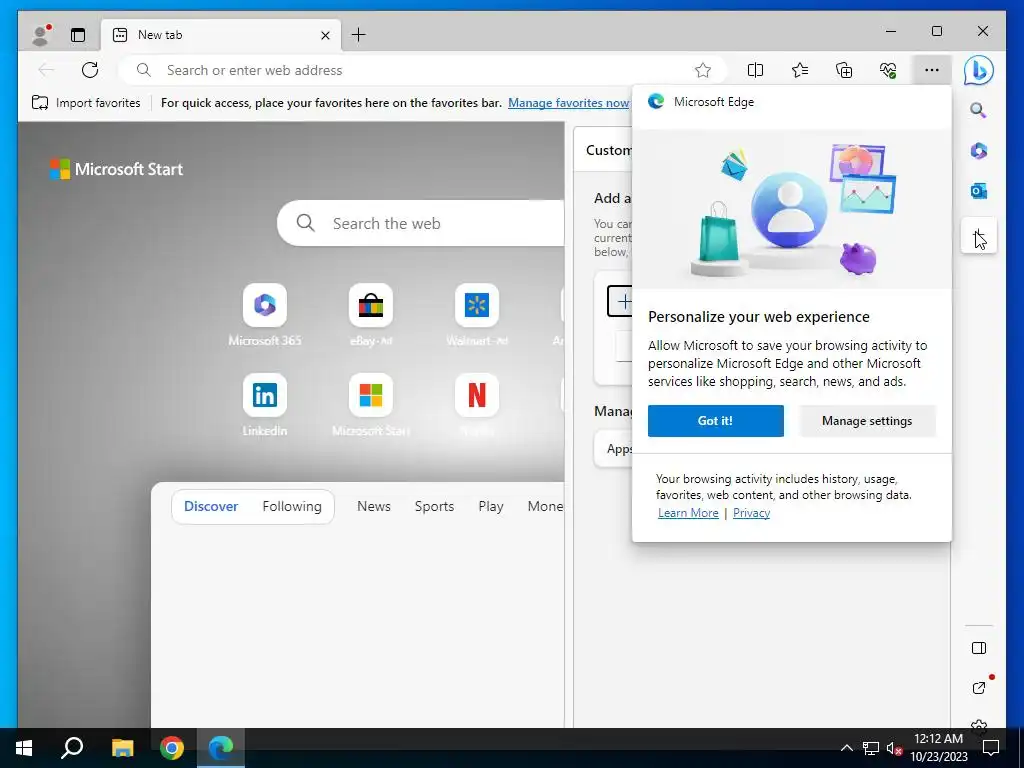Image resolution: width=1024 pixels, height=768 pixels.
Task: Add this page to favorites star icon
Action: (703, 70)
